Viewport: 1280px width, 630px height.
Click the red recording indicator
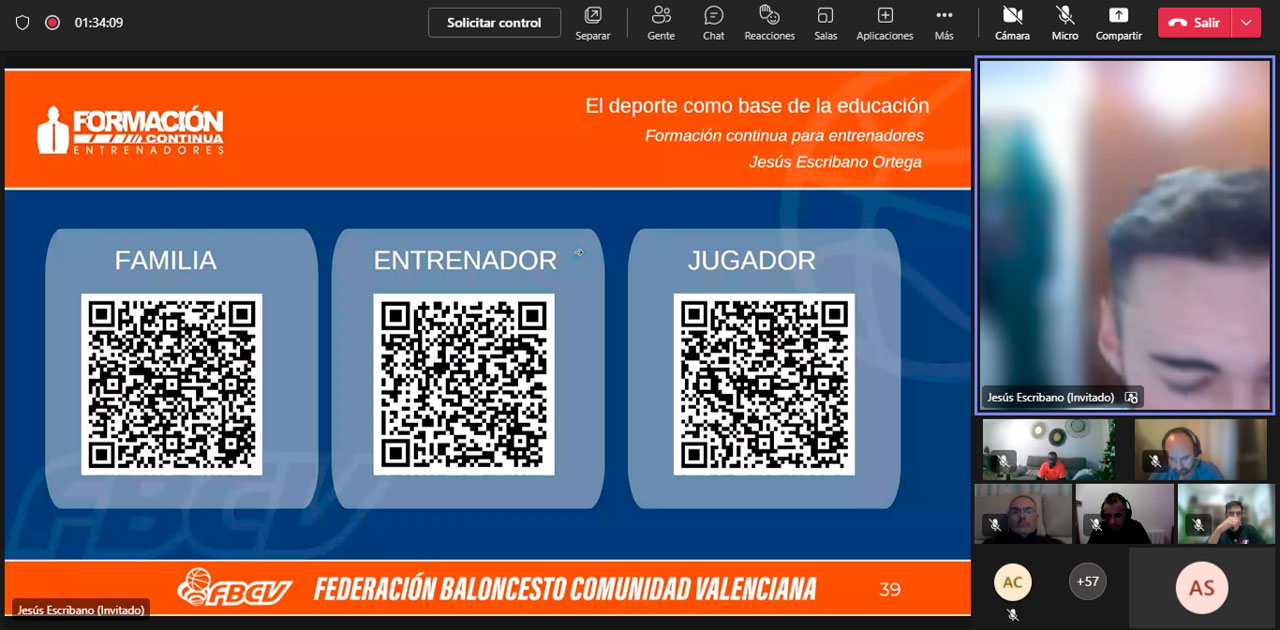tap(52, 22)
